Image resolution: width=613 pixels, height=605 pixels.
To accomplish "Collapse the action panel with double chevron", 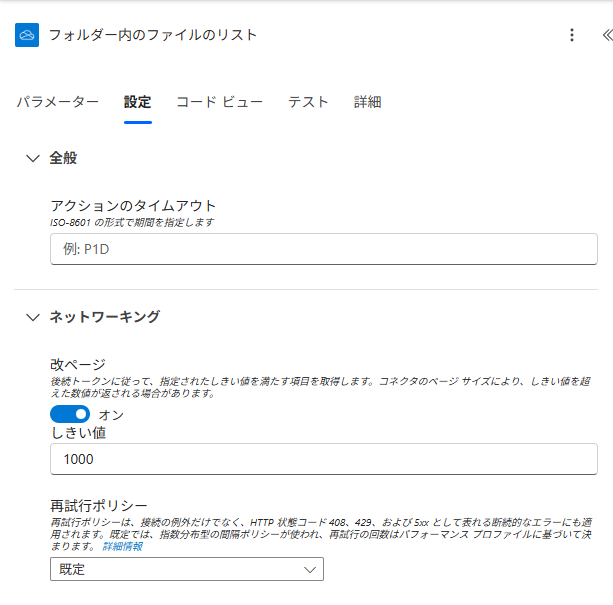I will click(606, 35).
